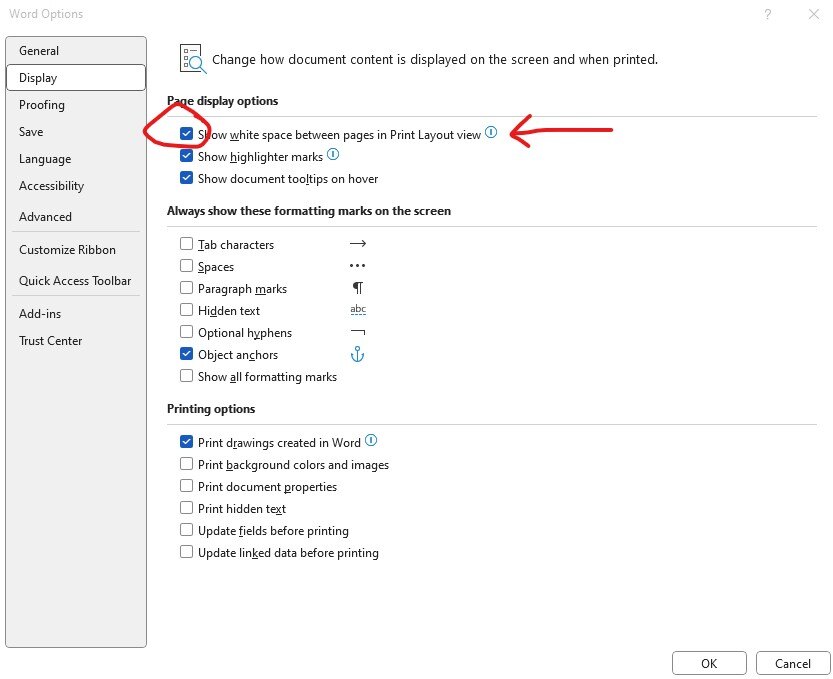Tick the Hidden text checkbox
The width and height of the screenshot is (833, 679).
point(186,309)
